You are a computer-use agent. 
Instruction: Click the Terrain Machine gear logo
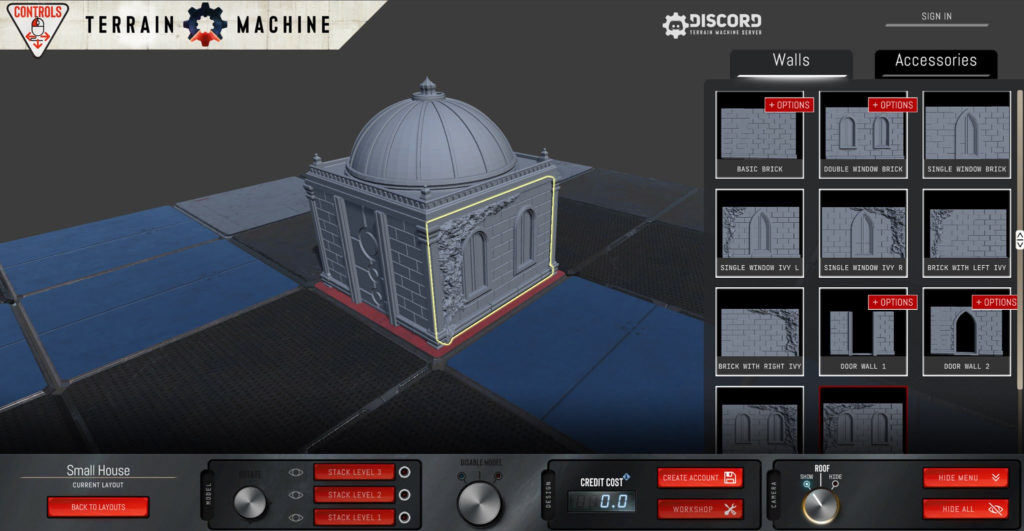tap(205, 24)
